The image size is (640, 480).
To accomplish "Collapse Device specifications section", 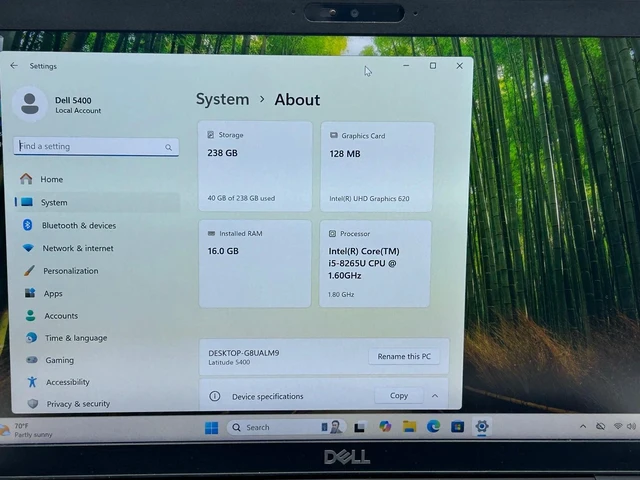I will (435, 396).
